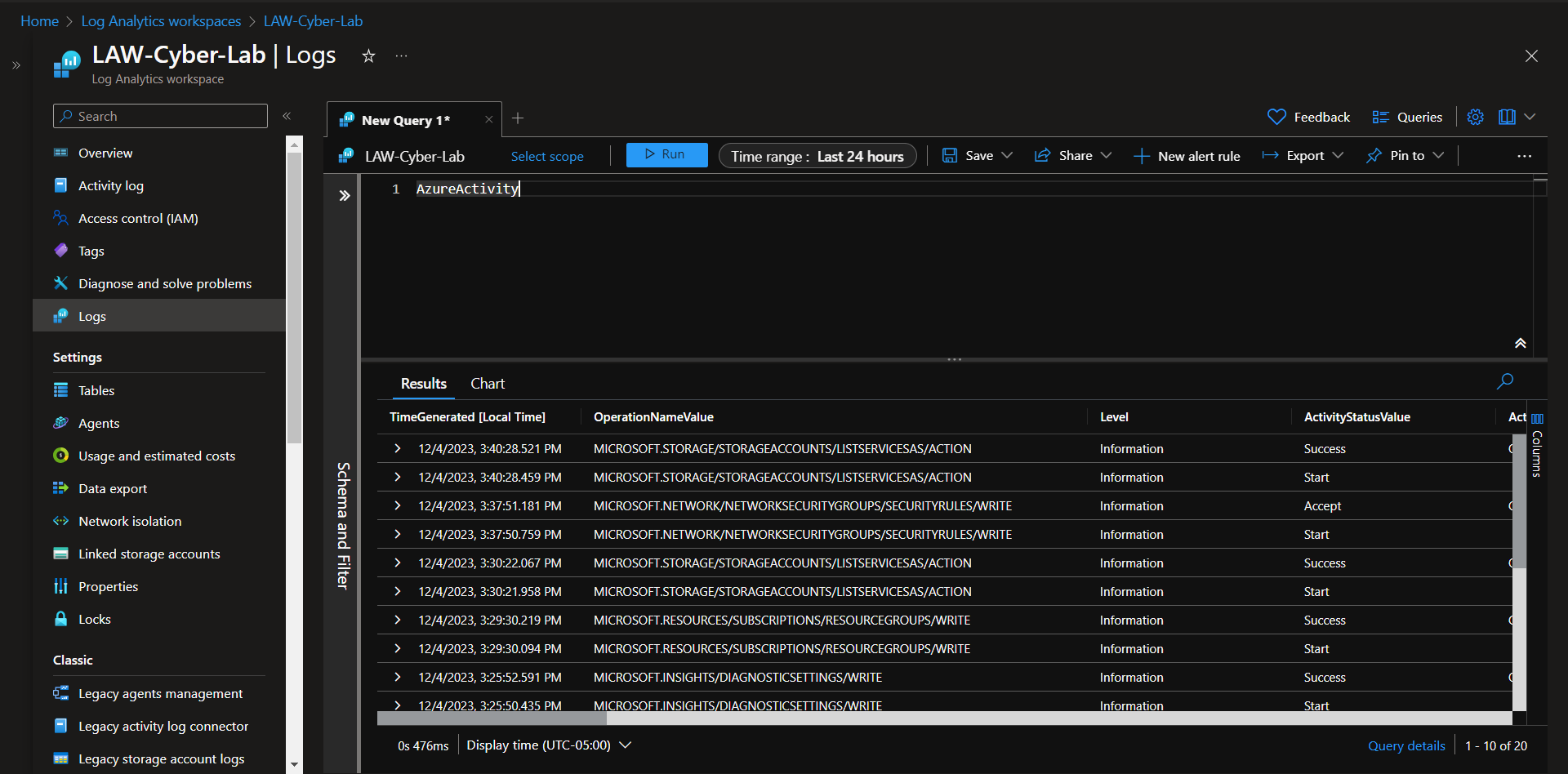Open the Share dropdown

tap(1072, 155)
